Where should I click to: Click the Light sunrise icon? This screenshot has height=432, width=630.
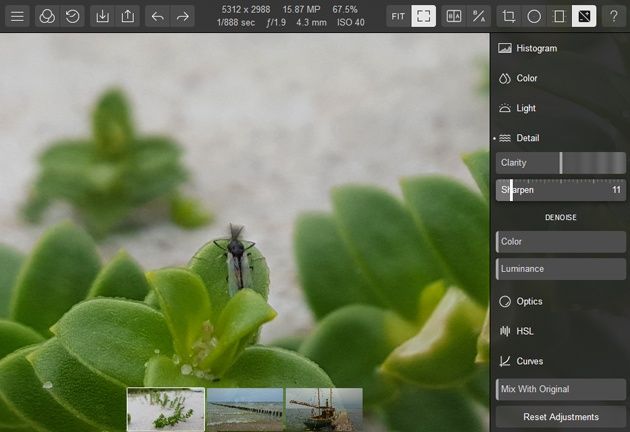505,108
